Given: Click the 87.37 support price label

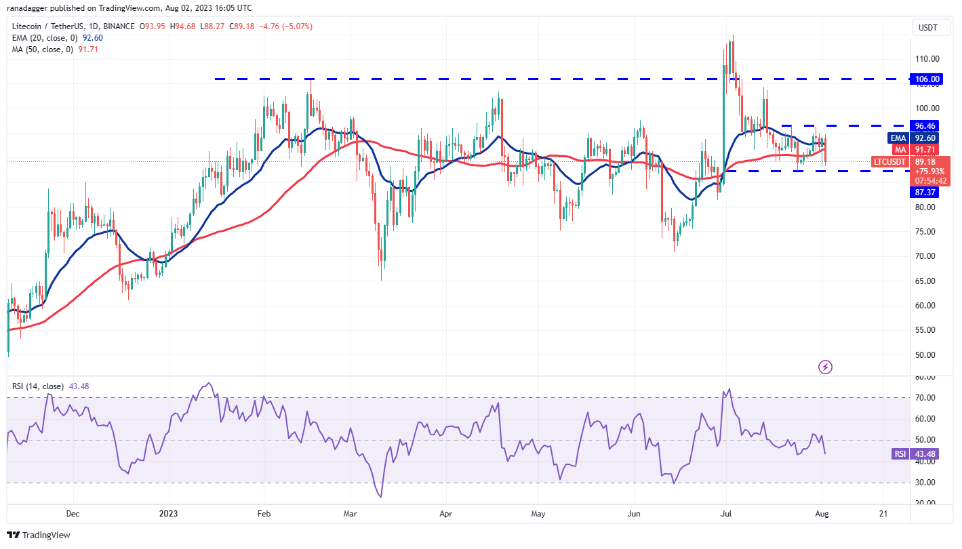Looking at the screenshot, I should pyautogui.click(x=927, y=192).
